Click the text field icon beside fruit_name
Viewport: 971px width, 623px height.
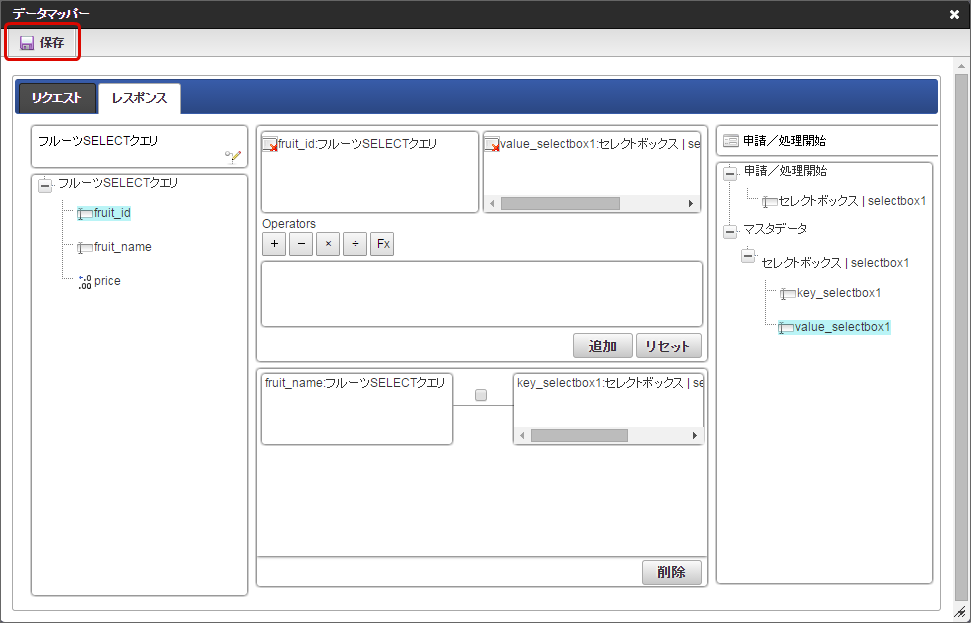85,248
